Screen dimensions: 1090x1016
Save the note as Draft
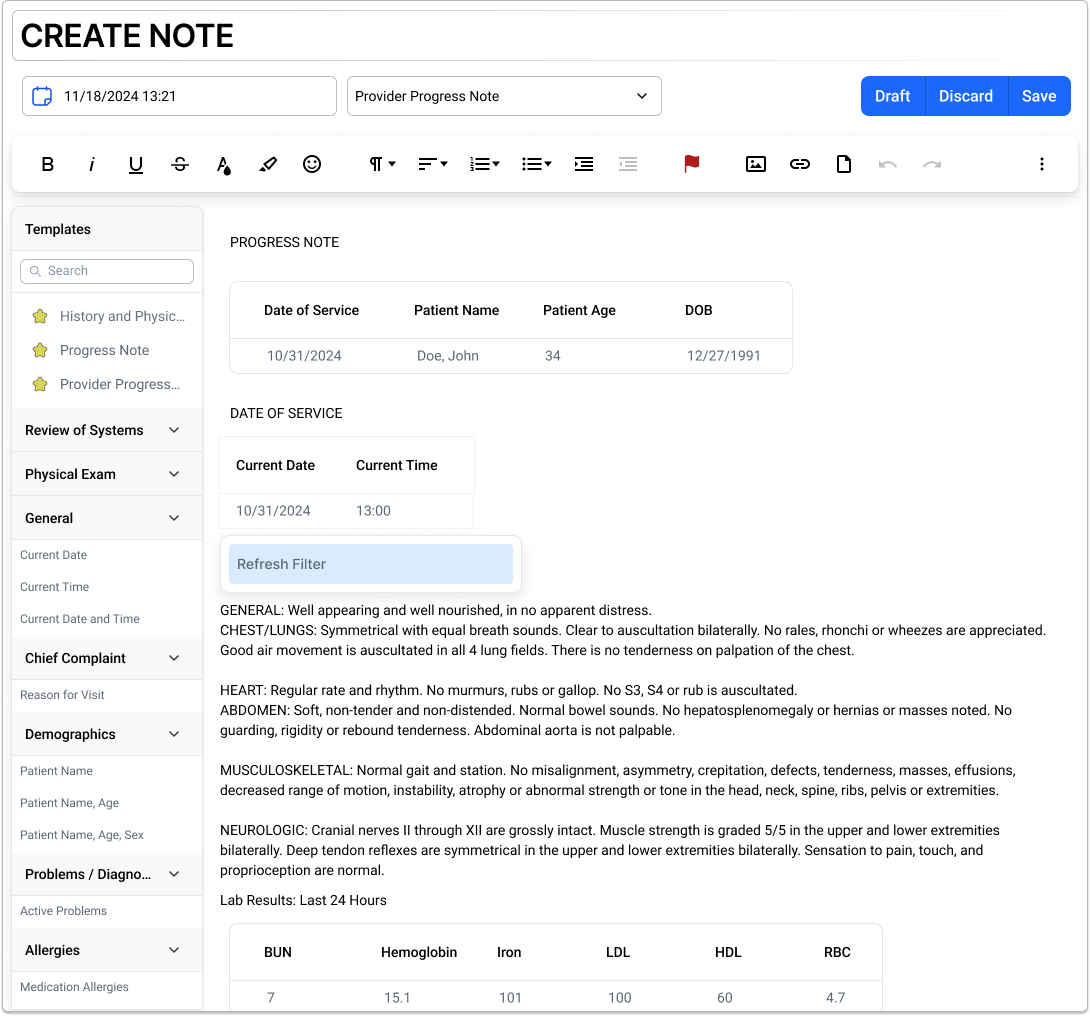pyautogui.click(x=893, y=96)
